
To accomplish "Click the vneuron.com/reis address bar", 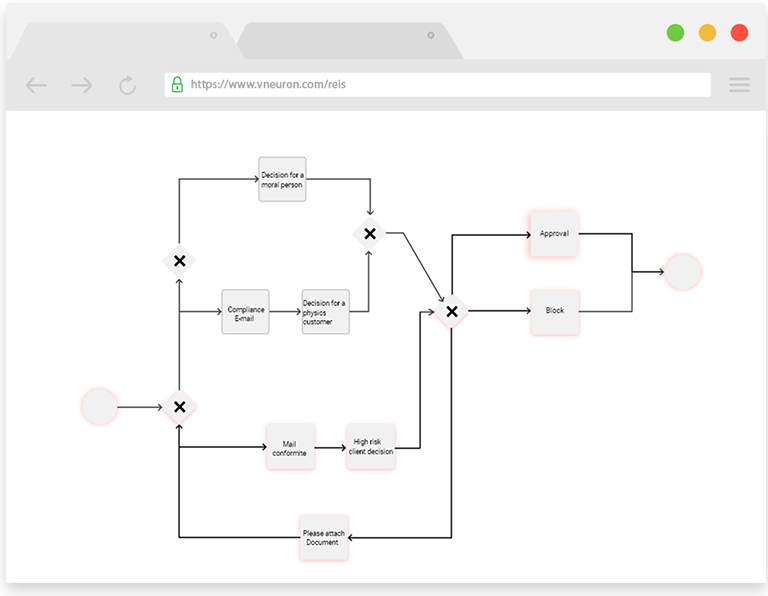I will point(437,85).
